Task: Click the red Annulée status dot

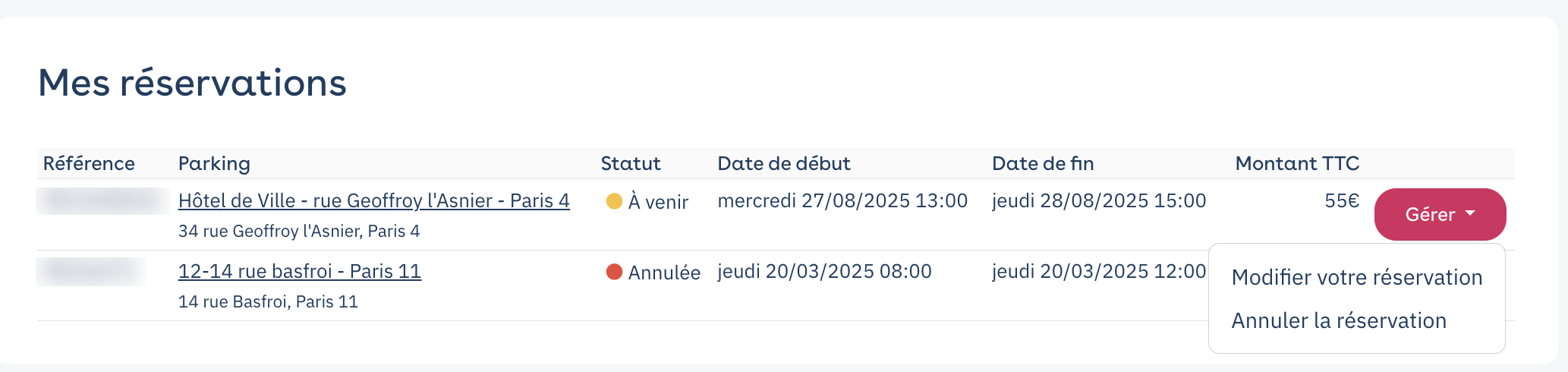Action: (614, 272)
